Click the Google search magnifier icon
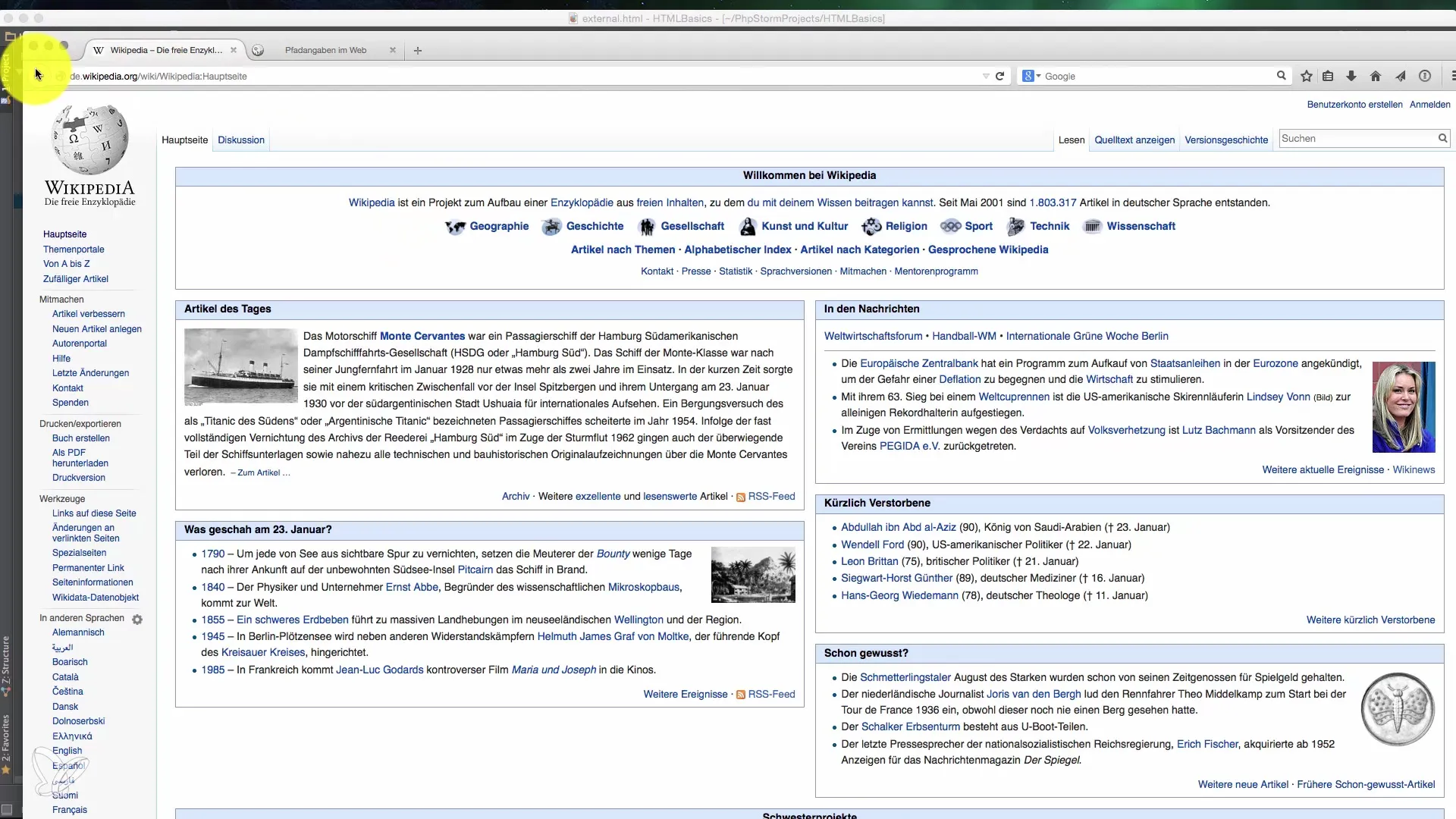The width and height of the screenshot is (1456, 819). pos(1282,76)
